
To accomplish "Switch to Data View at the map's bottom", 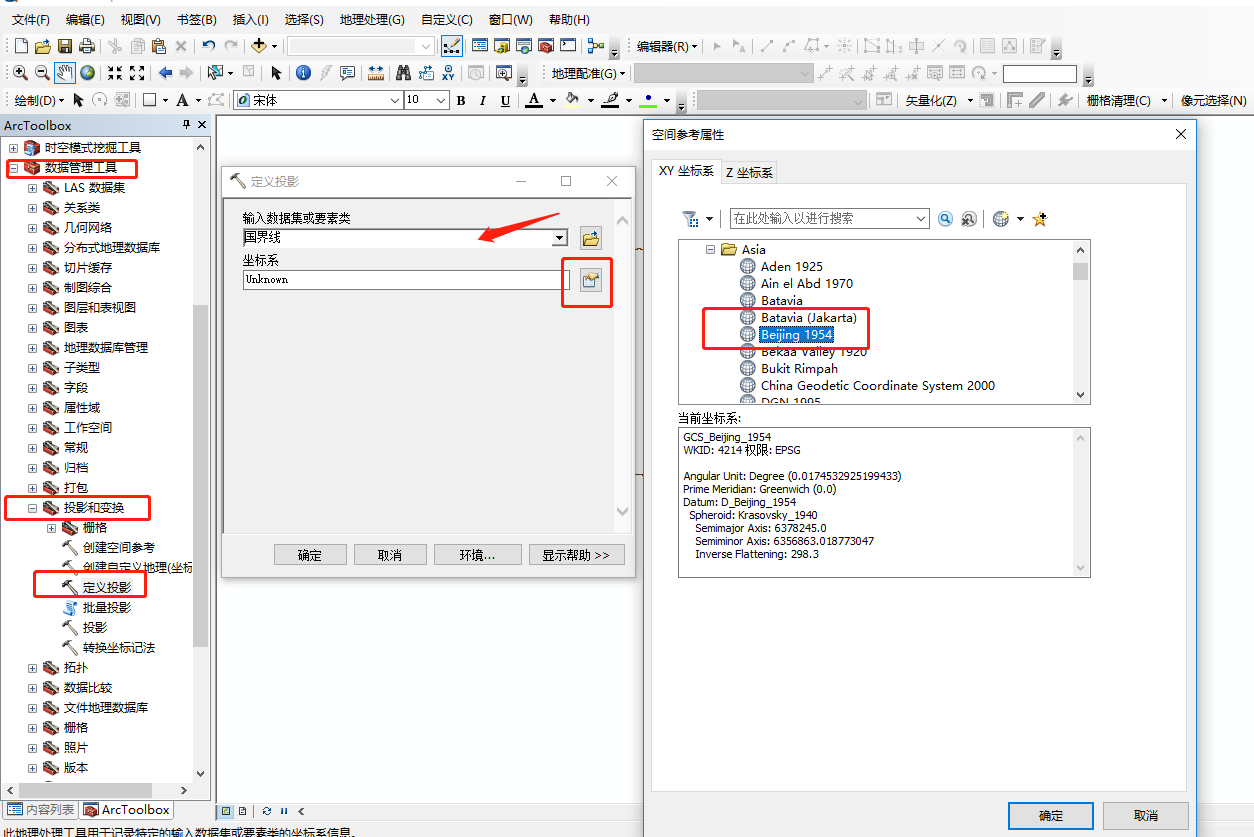I will click(226, 811).
